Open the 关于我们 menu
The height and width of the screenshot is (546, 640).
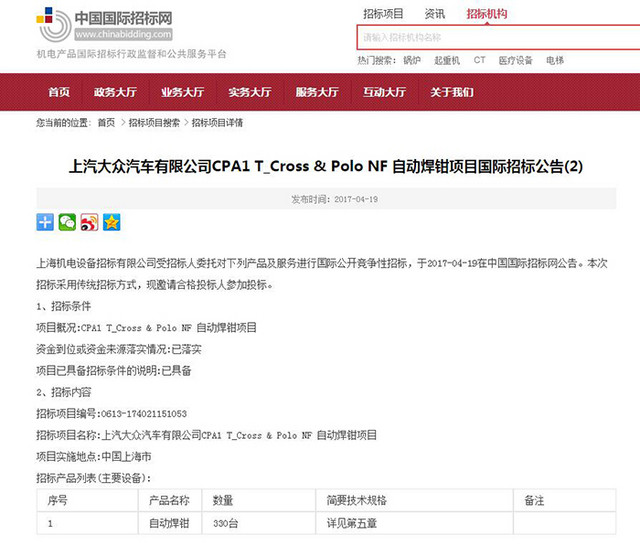[452, 92]
